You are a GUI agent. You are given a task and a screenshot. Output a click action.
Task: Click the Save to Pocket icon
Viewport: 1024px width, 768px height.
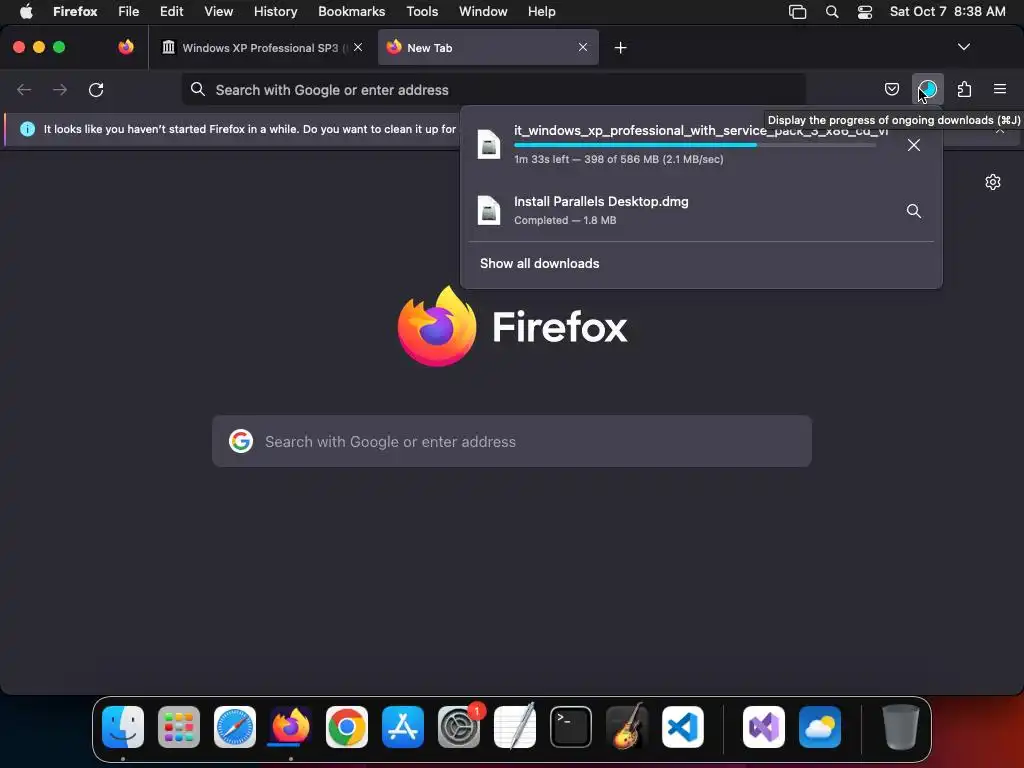(x=891, y=89)
